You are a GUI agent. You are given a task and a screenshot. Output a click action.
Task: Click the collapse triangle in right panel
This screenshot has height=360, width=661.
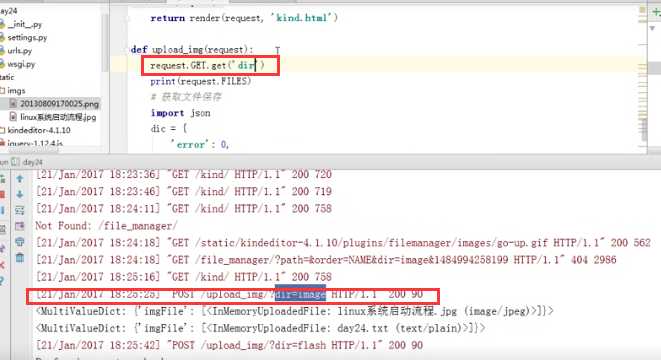pos(653,28)
